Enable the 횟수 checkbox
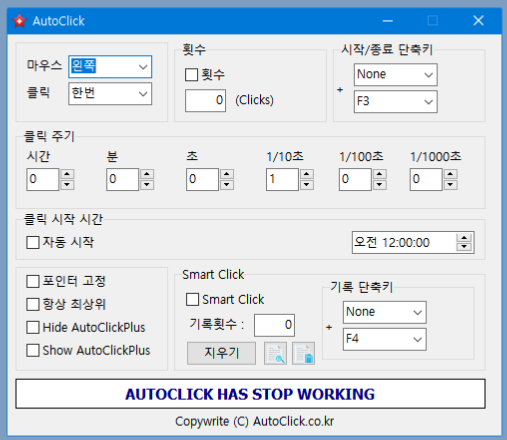 (x=192, y=75)
